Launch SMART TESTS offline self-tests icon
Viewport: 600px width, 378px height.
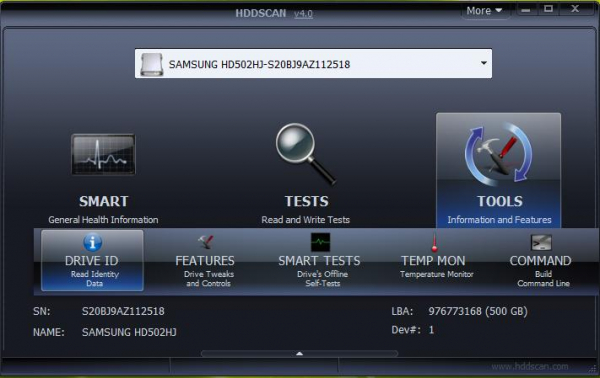[x=320, y=242]
